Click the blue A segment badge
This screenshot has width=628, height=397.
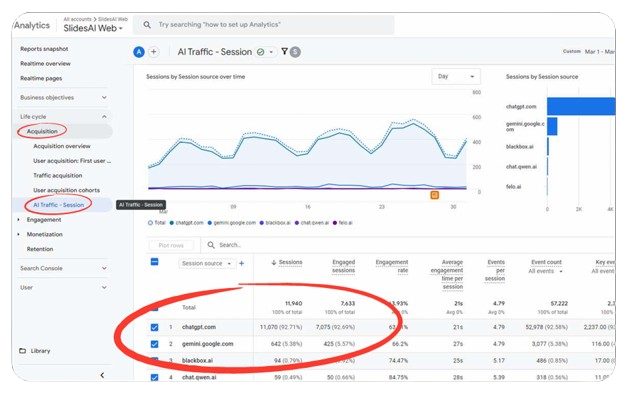tap(139, 52)
